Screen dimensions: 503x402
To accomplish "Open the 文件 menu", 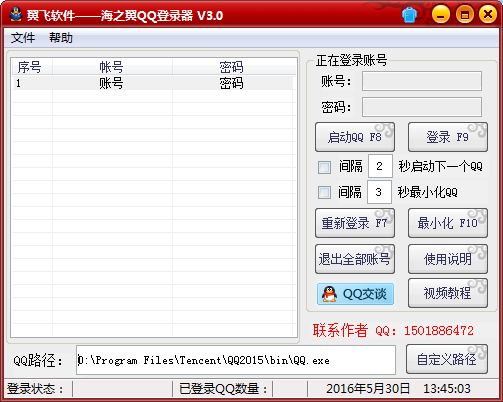I will click(23, 37).
